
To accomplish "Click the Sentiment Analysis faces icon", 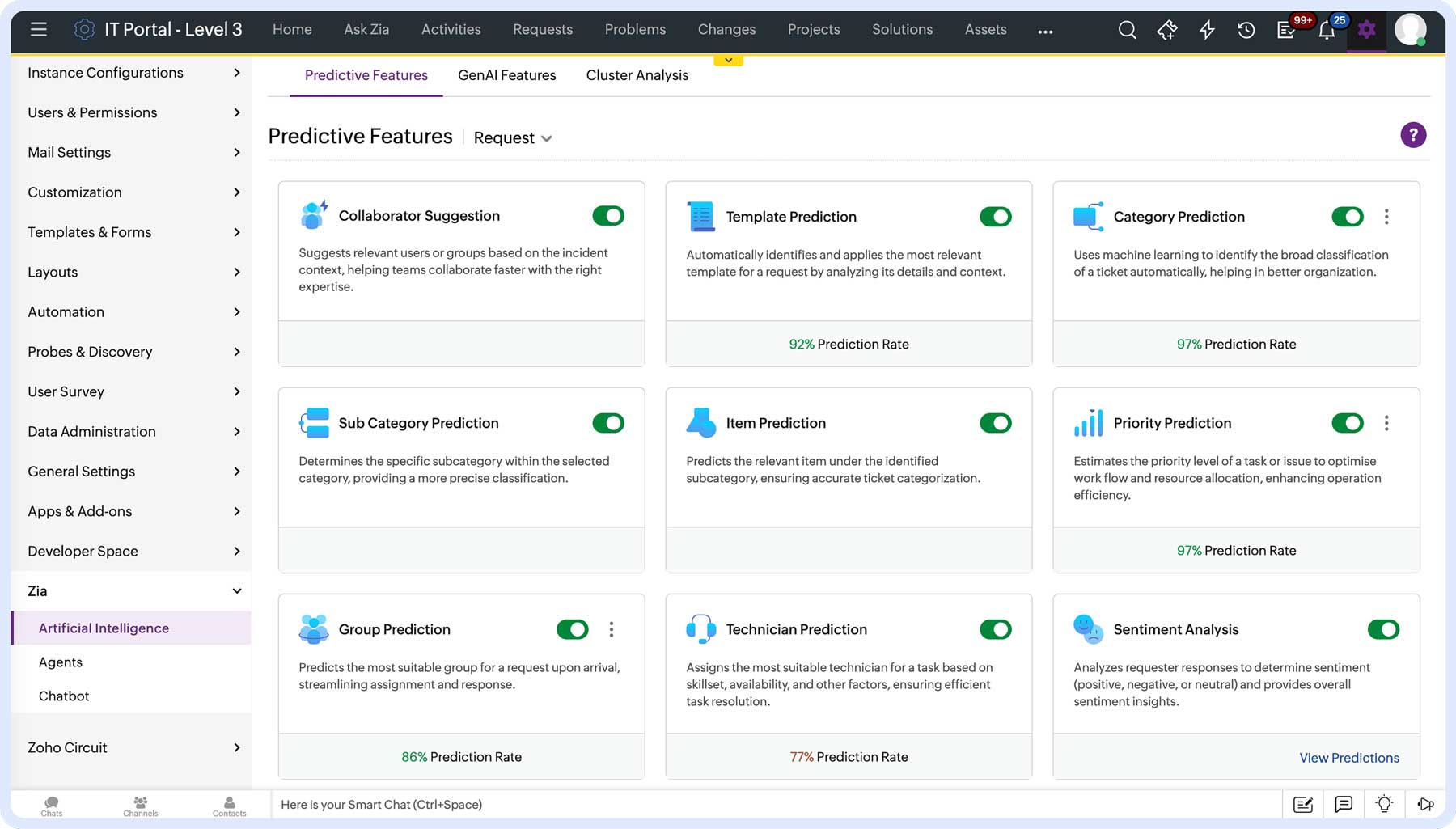I will point(1088,628).
